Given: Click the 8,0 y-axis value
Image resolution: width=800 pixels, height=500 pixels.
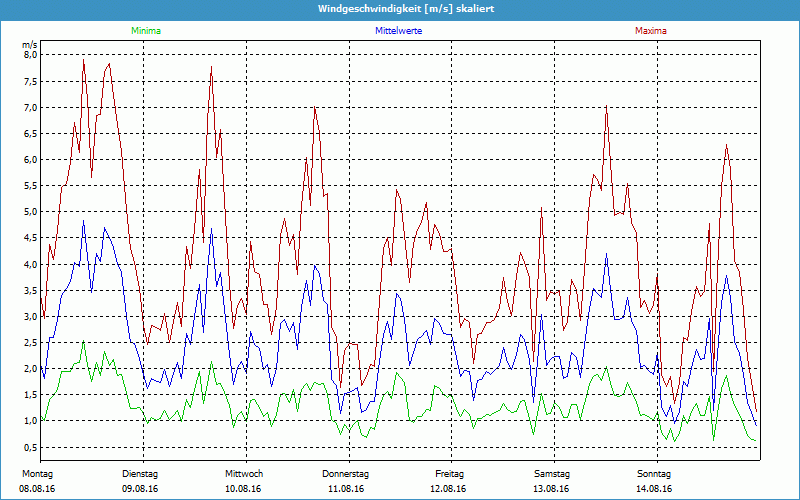Looking at the screenshot, I should coord(31,55).
